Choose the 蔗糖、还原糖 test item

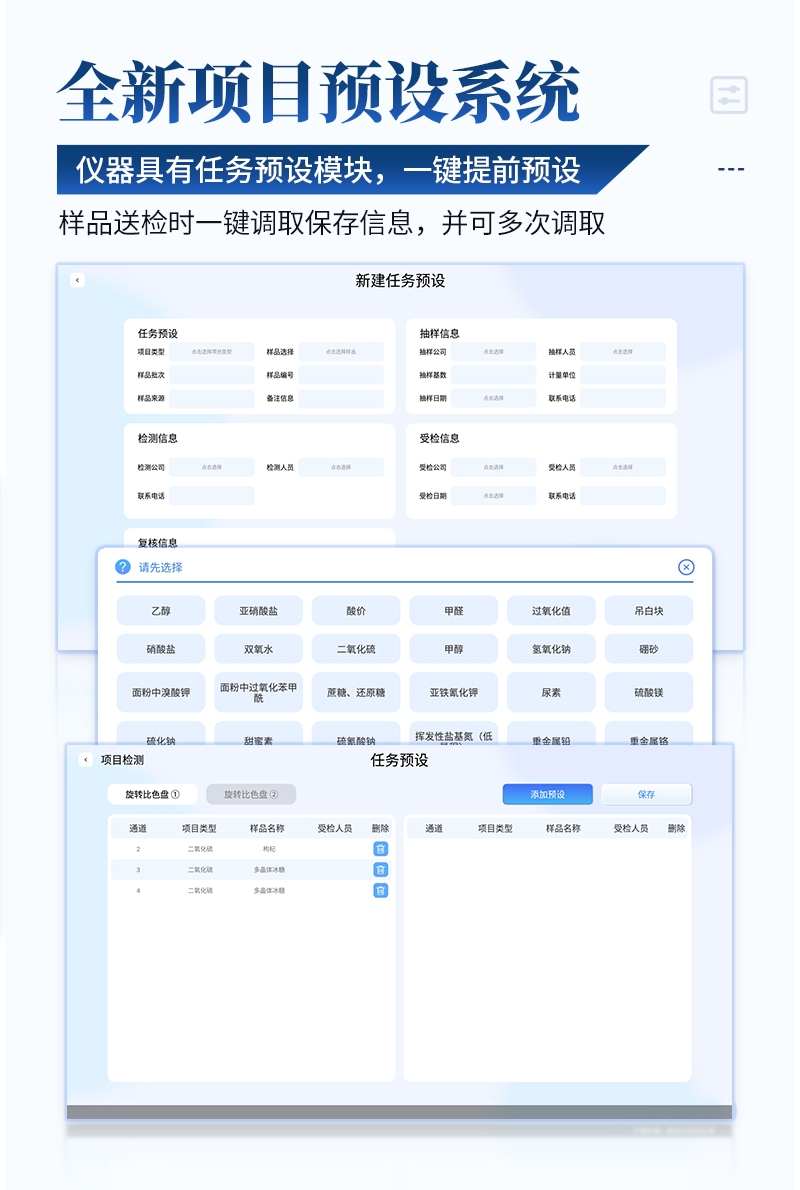pyautogui.click(x=356, y=692)
